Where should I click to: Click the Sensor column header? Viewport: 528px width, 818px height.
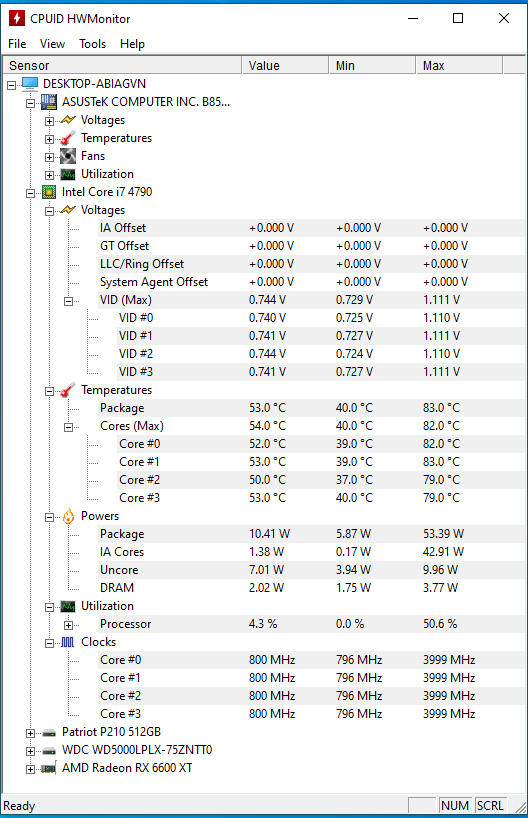click(x=123, y=66)
